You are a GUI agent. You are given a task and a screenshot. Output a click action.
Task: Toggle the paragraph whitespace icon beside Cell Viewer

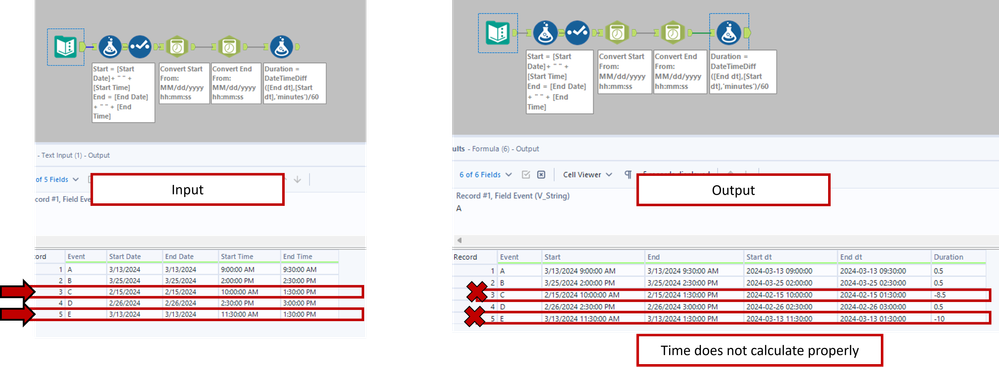(x=628, y=174)
